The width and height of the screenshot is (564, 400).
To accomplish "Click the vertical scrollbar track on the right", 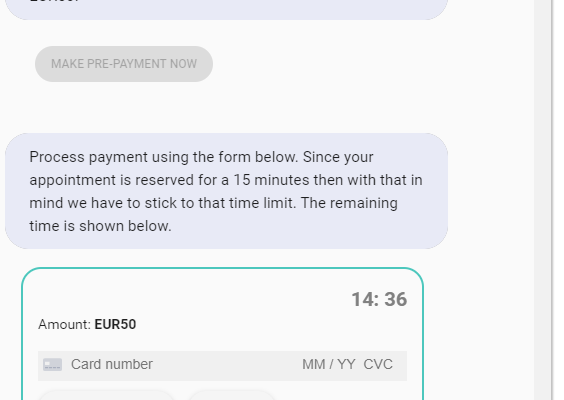I will [543, 200].
